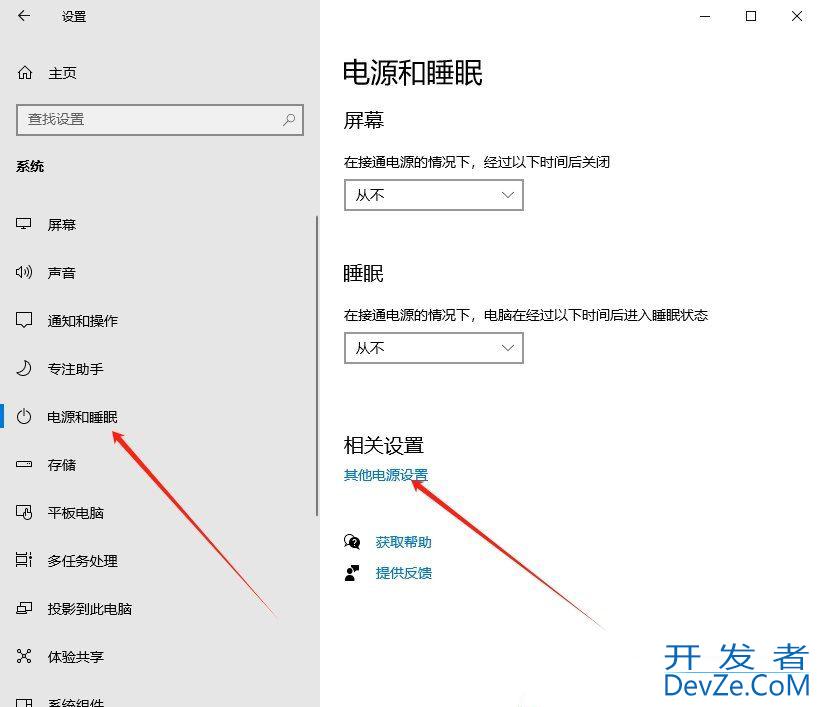Click the 睡眠 section heading
820x707 pixels.
point(363,273)
